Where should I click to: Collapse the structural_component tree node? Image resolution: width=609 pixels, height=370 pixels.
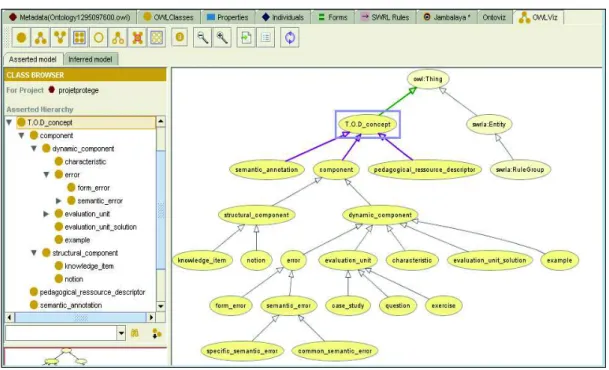(x=34, y=253)
